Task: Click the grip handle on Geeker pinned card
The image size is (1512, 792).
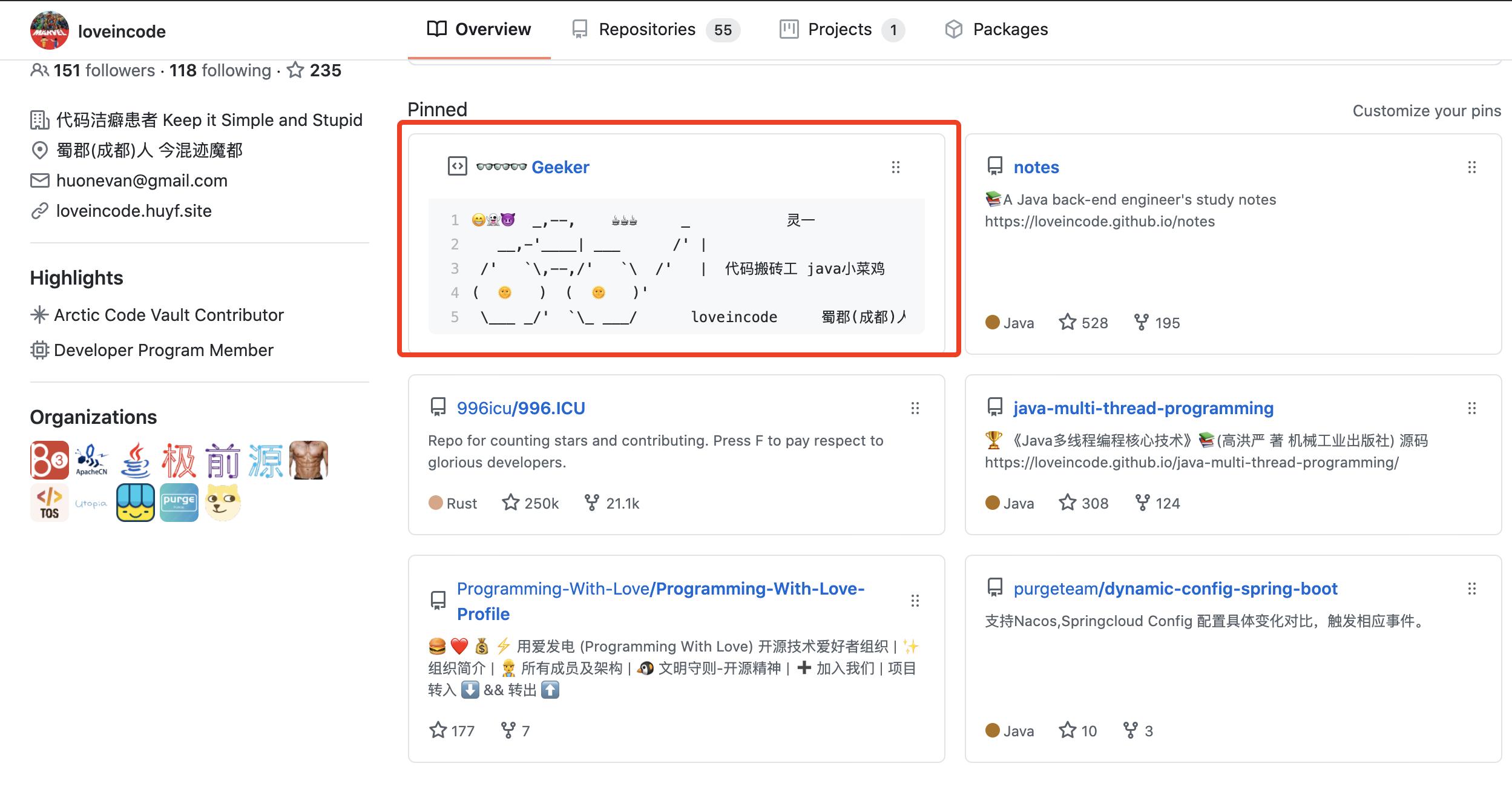Action: pyautogui.click(x=896, y=168)
